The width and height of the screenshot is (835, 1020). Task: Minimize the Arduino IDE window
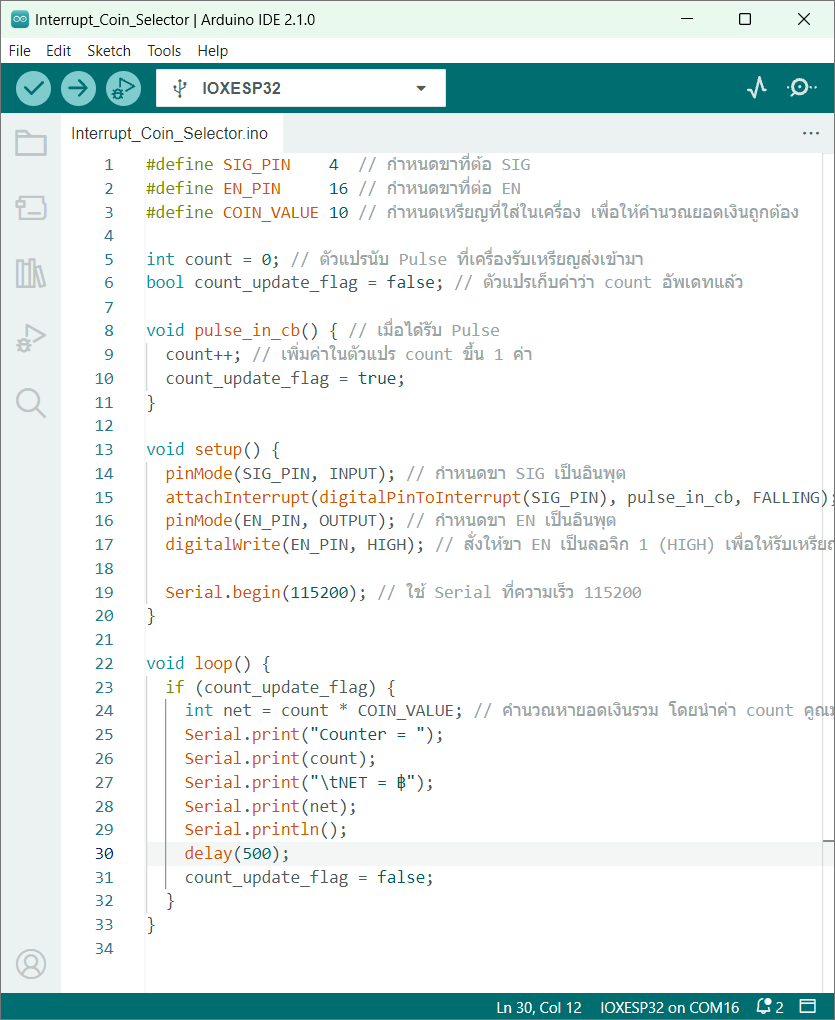pyautogui.click(x=687, y=20)
